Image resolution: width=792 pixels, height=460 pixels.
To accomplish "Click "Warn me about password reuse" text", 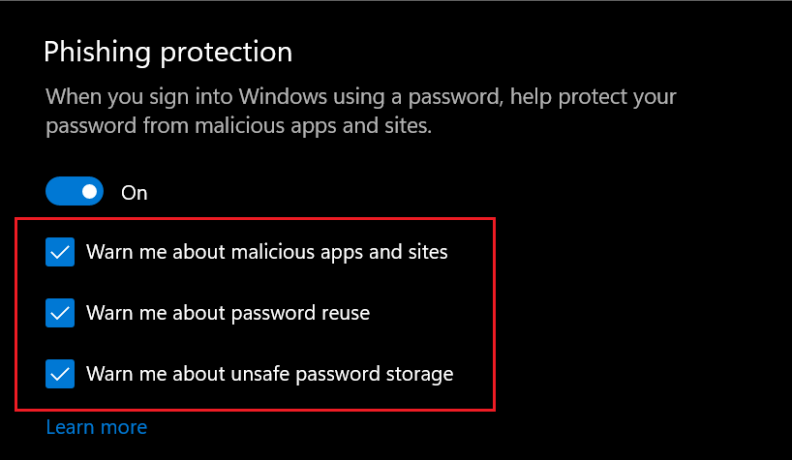I will 228,313.
